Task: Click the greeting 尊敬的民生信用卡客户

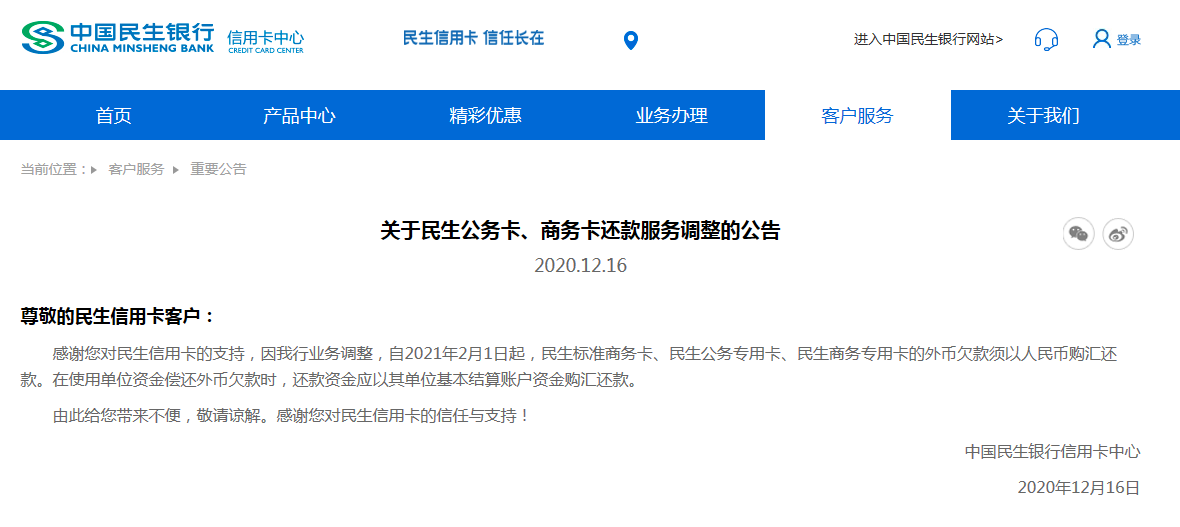Action: (x=117, y=316)
